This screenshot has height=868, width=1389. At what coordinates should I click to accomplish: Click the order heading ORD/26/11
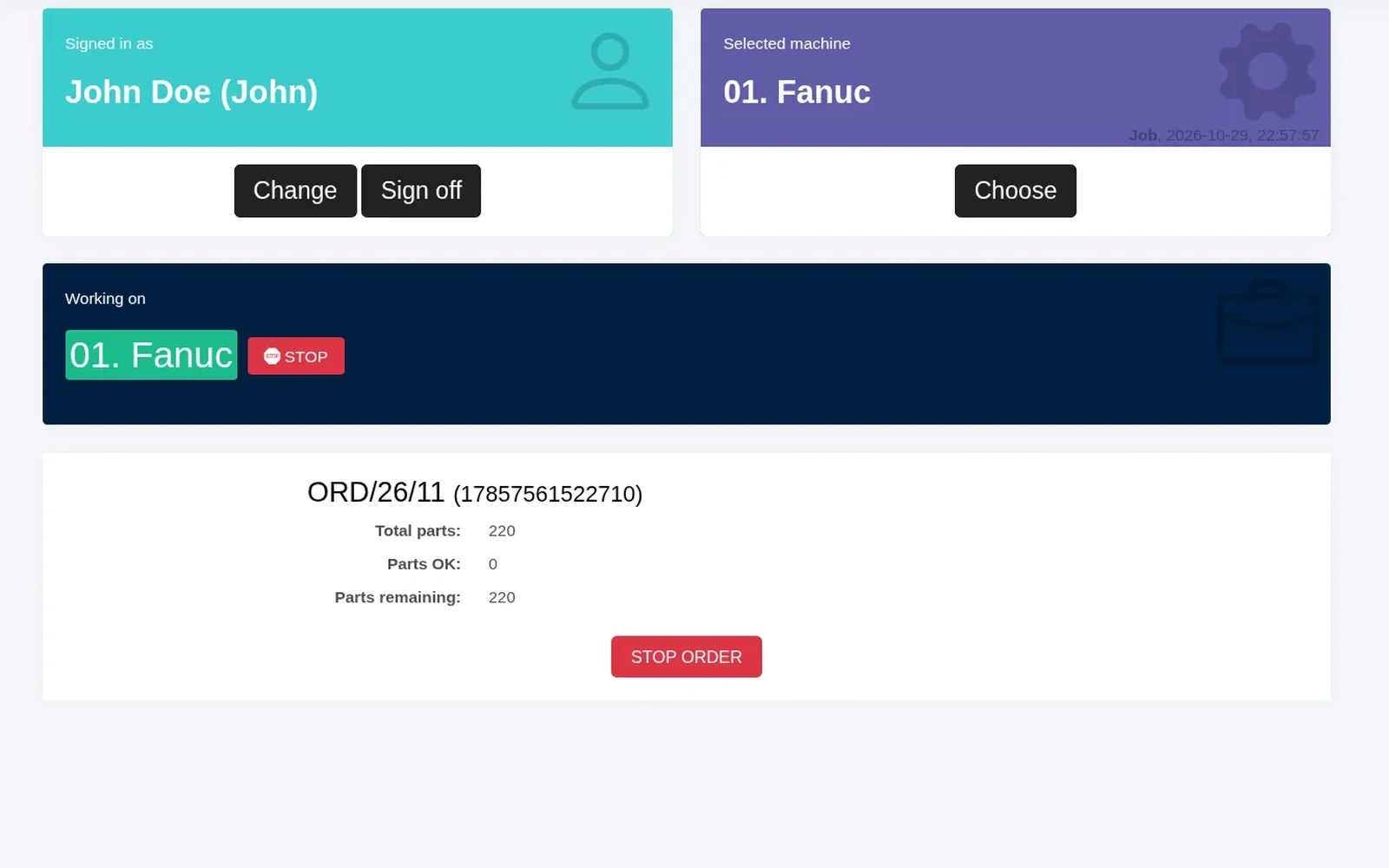(x=376, y=492)
